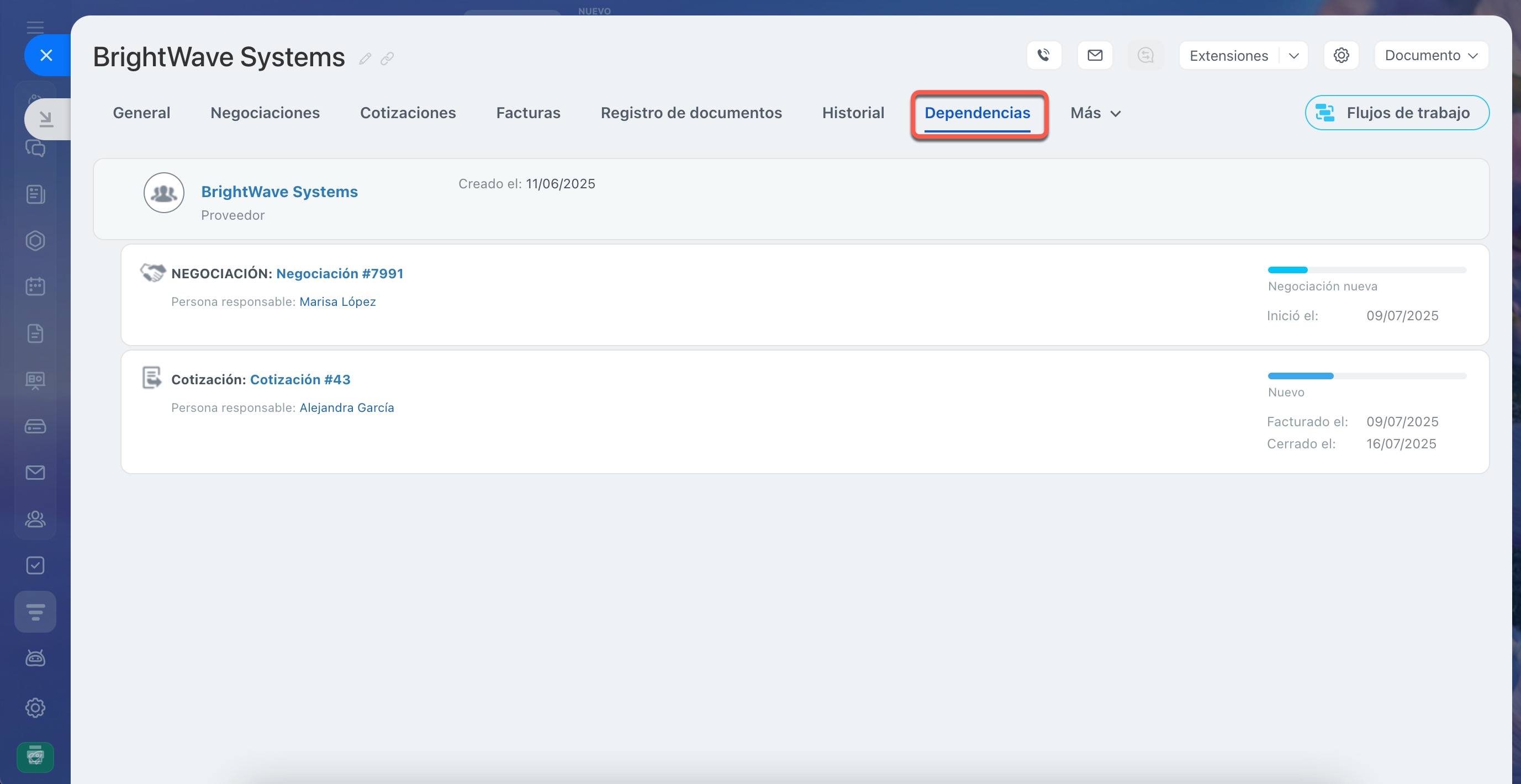
Task: Click the pencil icon to edit the company name
Action: 365,58
